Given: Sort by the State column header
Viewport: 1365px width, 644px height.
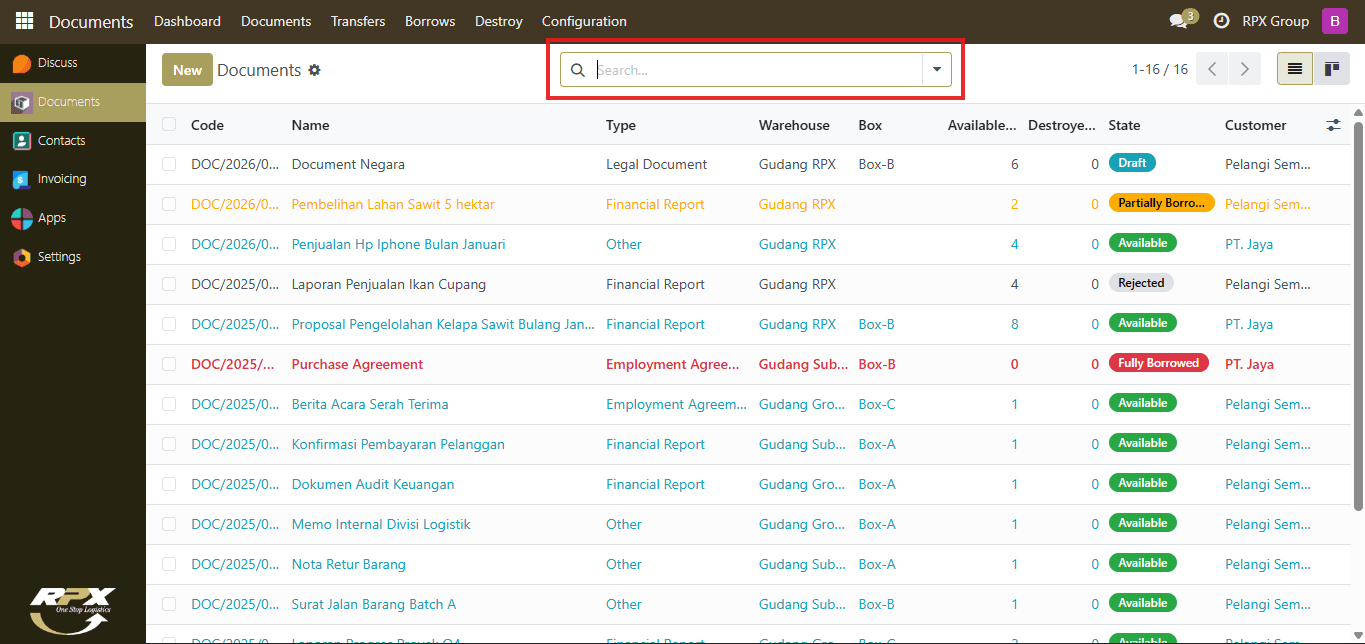Looking at the screenshot, I should pyautogui.click(x=1124, y=125).
